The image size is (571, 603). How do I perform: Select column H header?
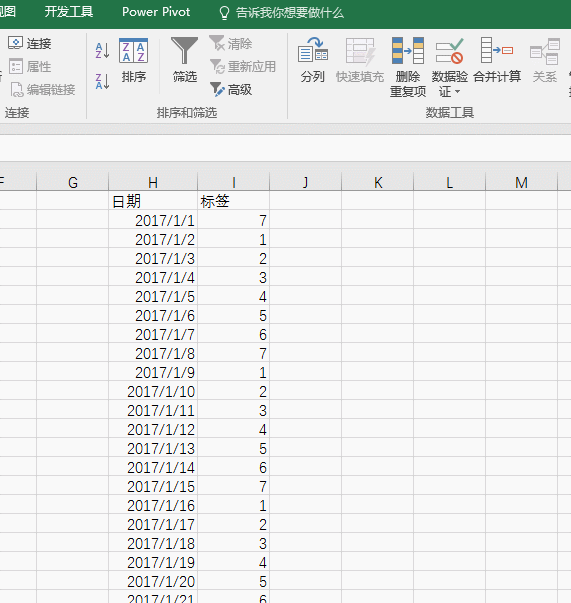coord(153,182)
